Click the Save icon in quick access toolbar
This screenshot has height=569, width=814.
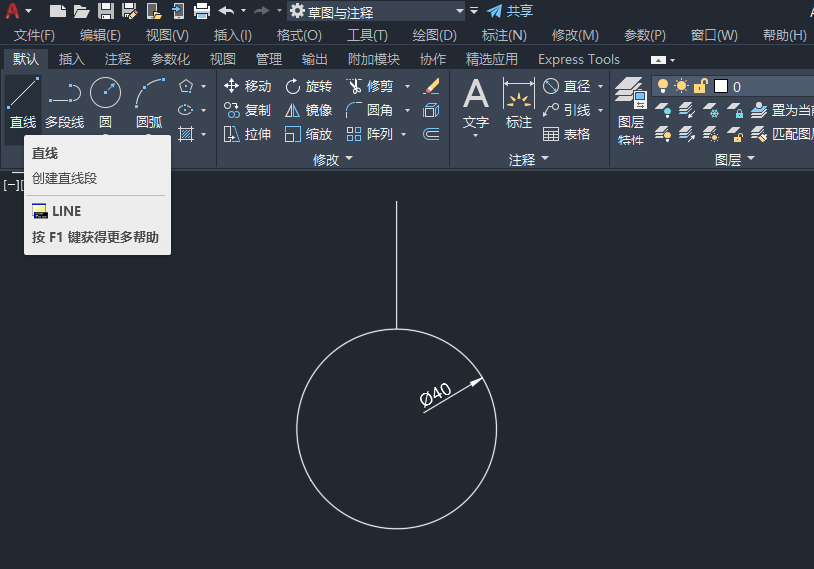[106, 11]
